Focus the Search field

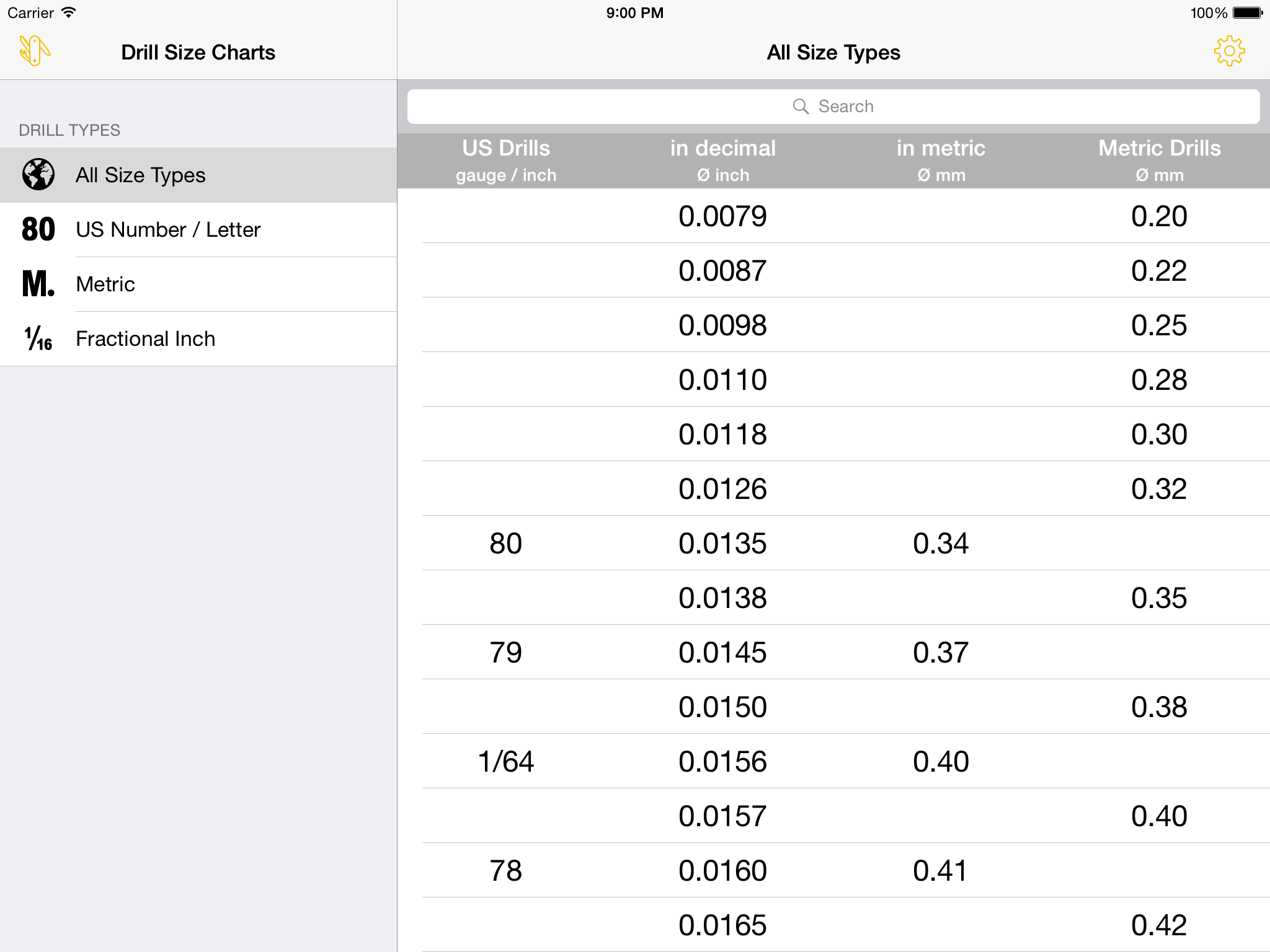click(833, 107)
